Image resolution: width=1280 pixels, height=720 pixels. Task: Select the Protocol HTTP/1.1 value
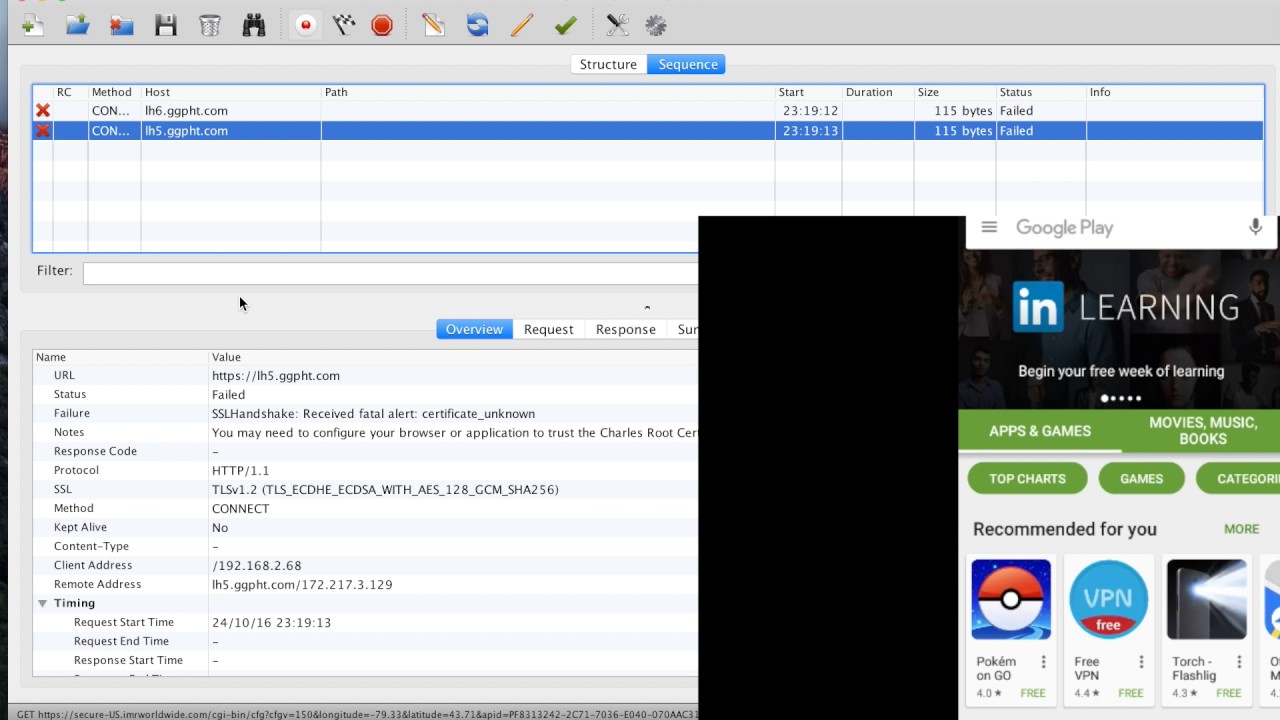(x=240, y=471)
